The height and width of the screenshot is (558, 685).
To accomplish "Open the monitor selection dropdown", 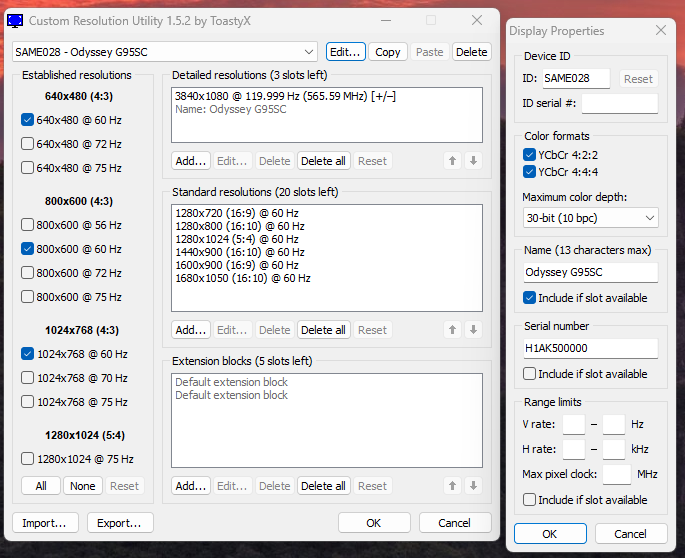I will 165,52.
